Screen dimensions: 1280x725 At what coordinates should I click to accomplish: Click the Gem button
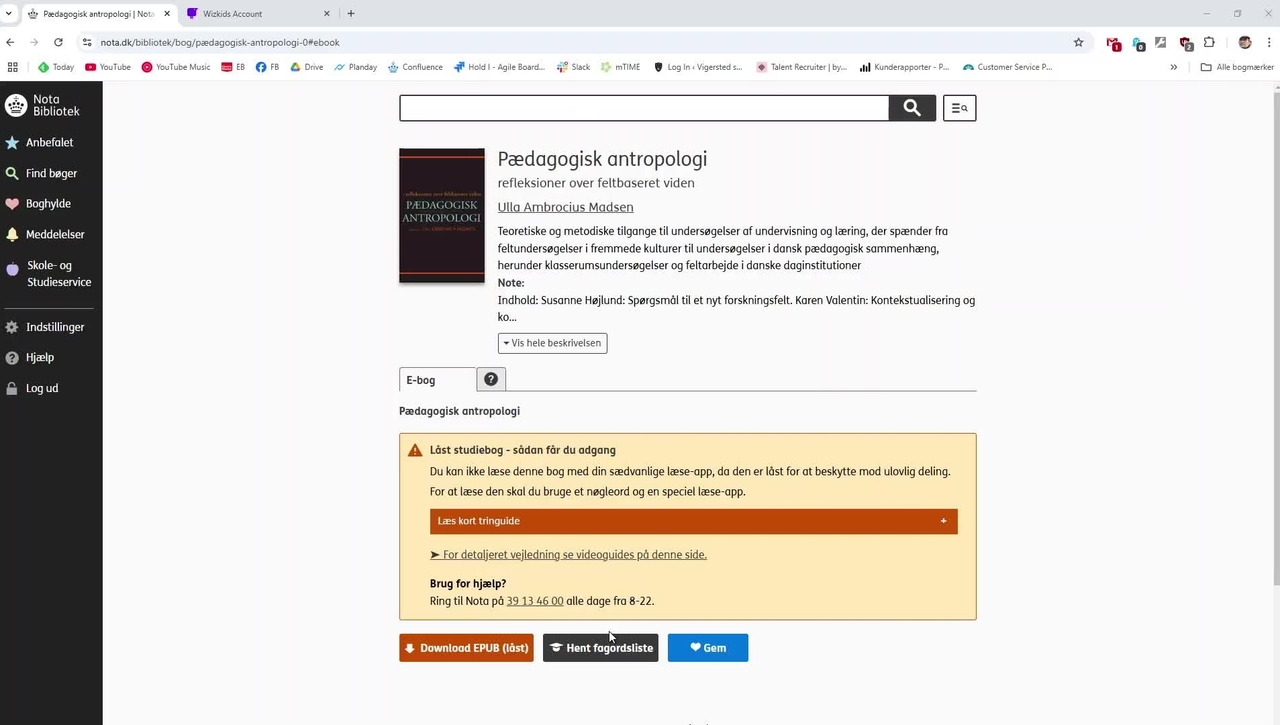707,647
